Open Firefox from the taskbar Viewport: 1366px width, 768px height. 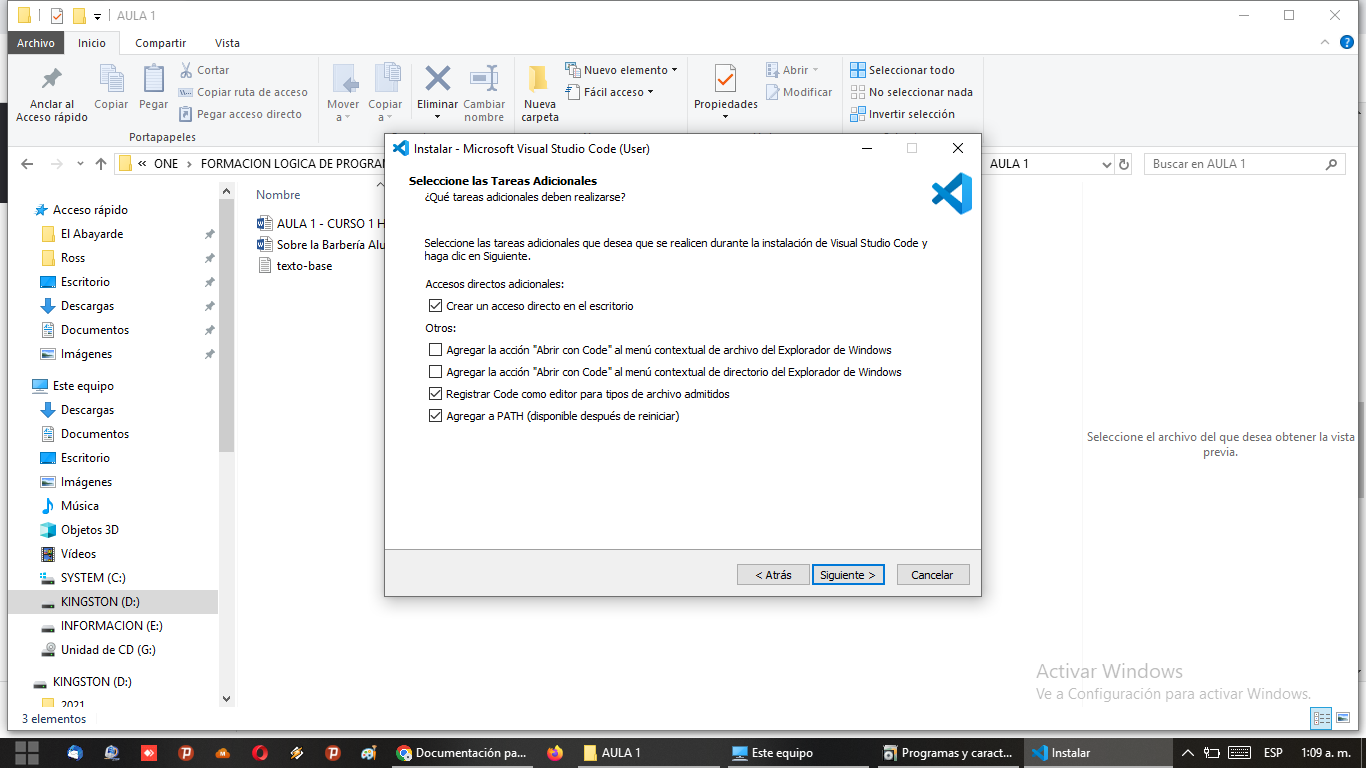click(555, 753)
